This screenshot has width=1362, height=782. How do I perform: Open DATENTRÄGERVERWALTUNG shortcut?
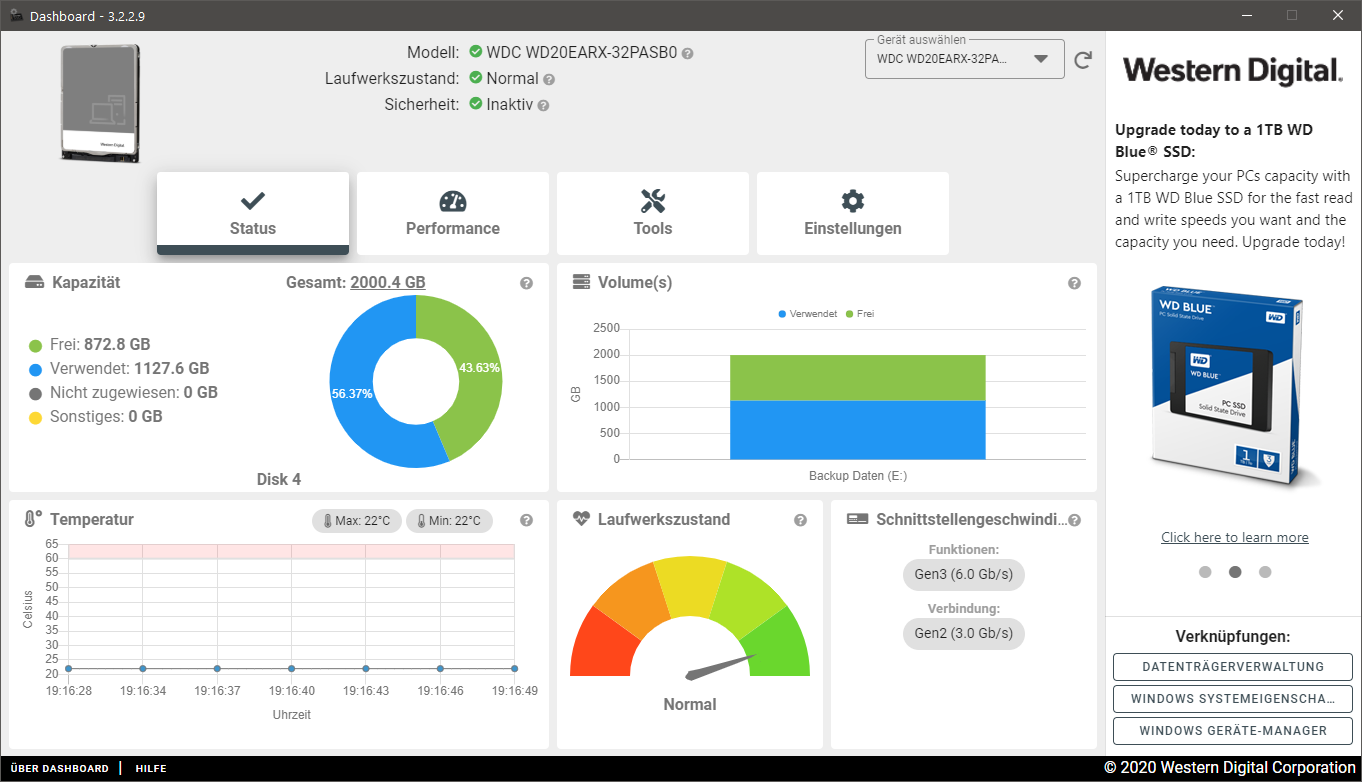(x=1233, y=667)
